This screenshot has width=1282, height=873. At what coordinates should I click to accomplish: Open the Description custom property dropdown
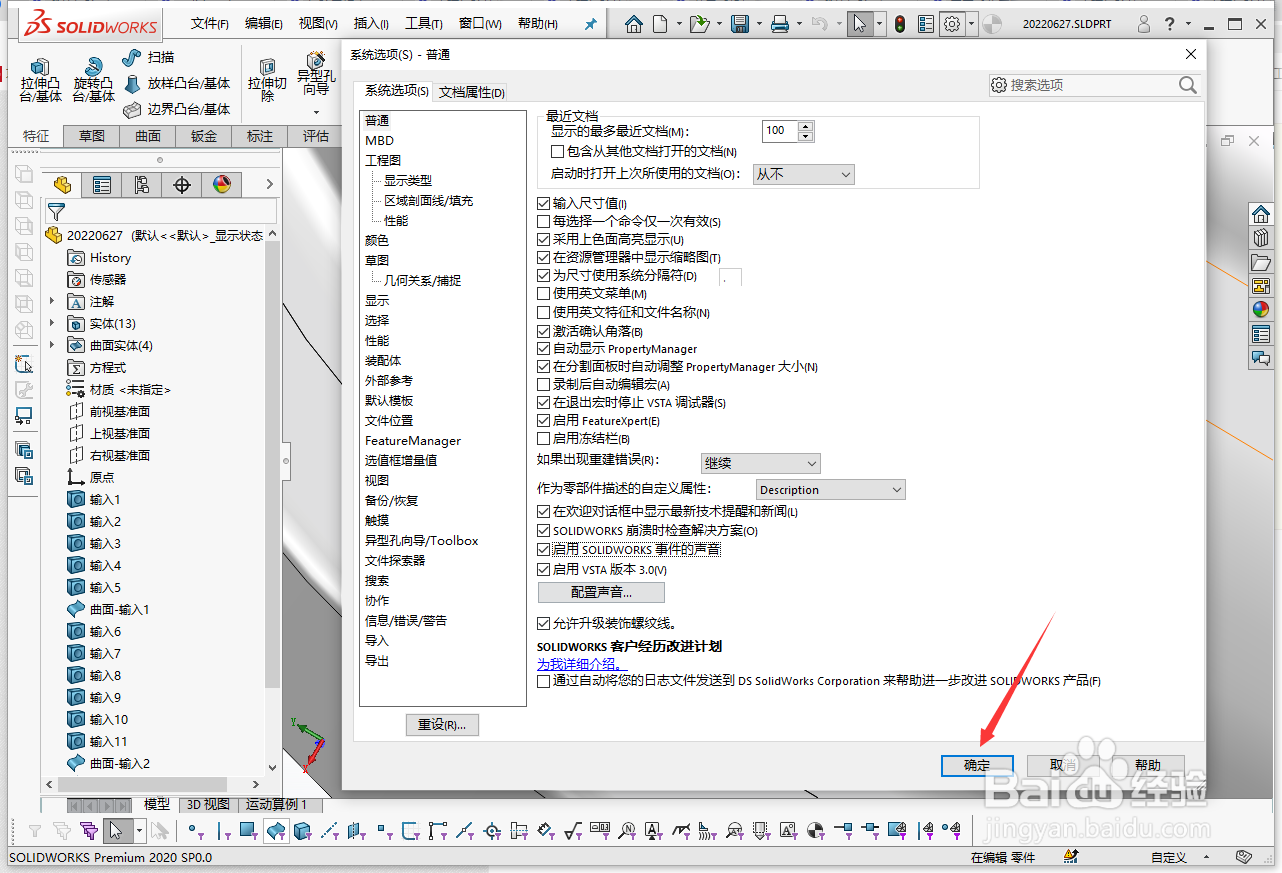coord(830,490)
